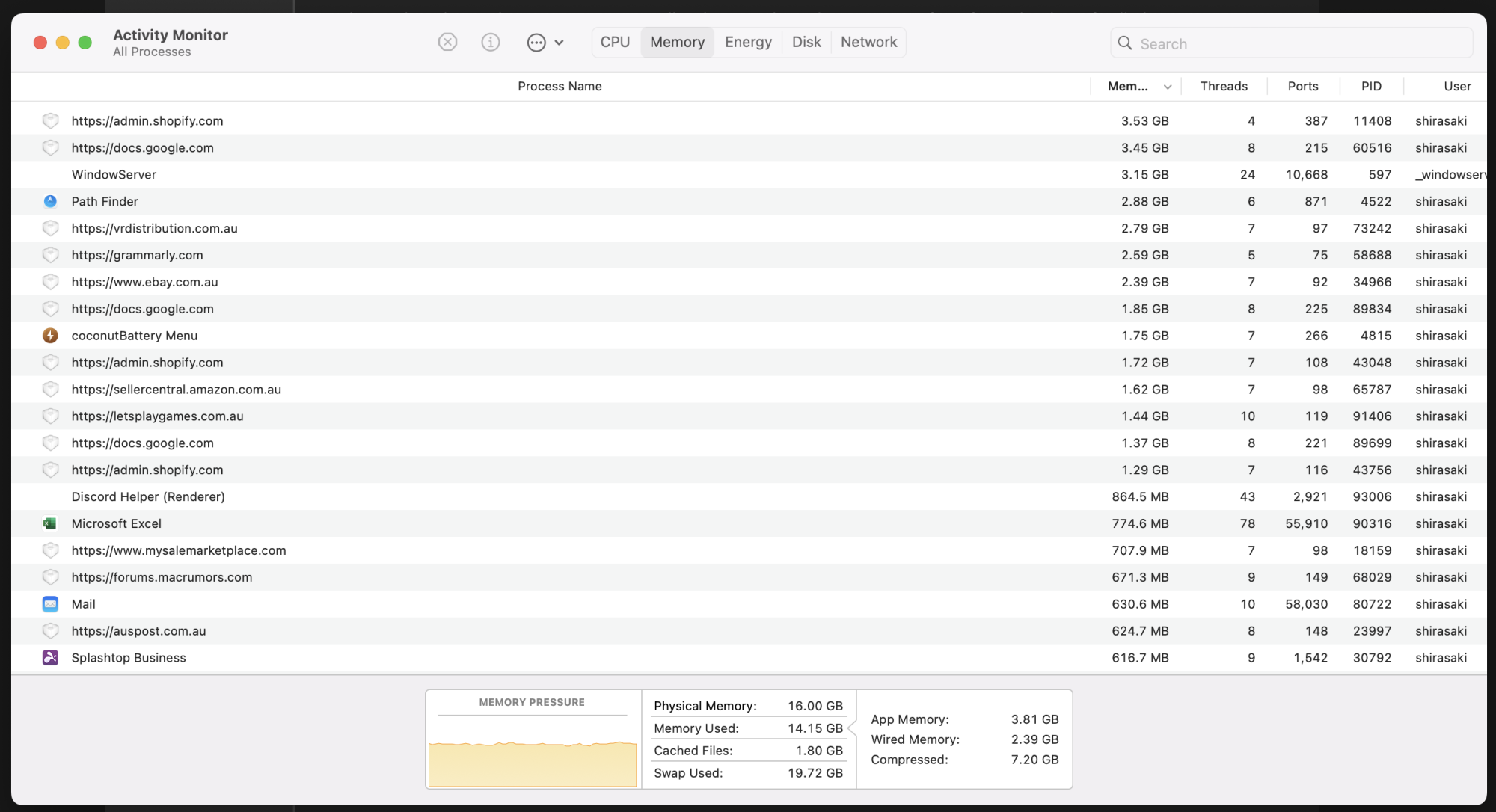Screen dimensions: 1496x812
Task: Click the Mail app icon
Action: coord(50,604)
